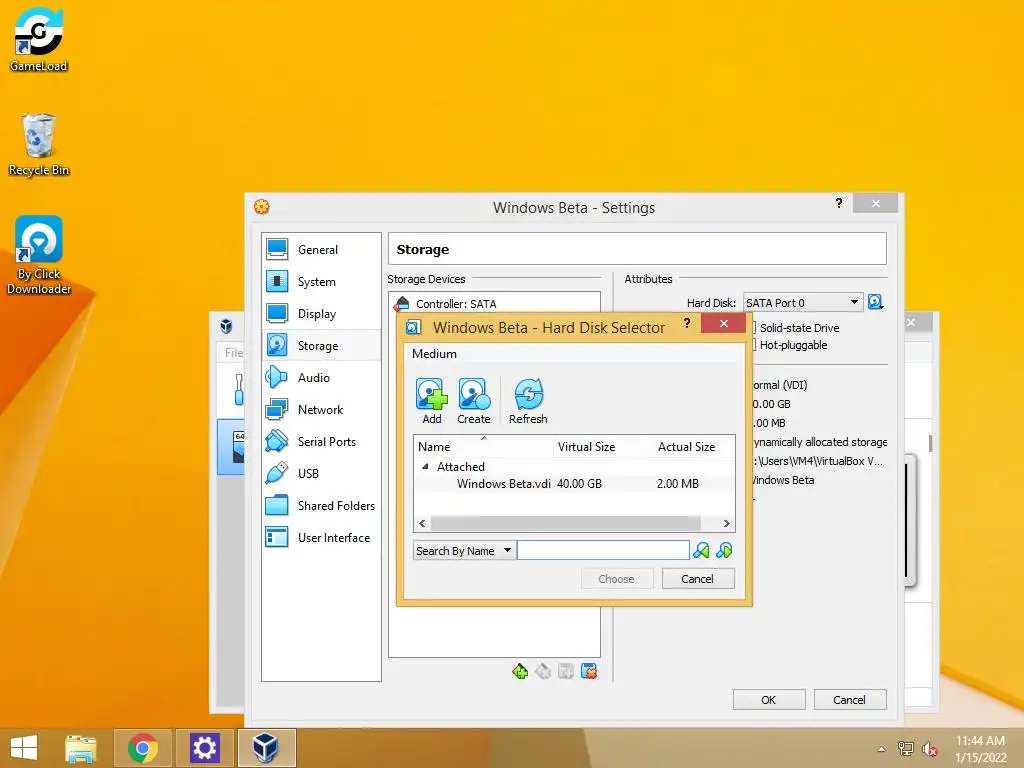Cancel the Hard Disk Selector dialog
This screenshot has height=768, width=1024.
click(697, 579)
